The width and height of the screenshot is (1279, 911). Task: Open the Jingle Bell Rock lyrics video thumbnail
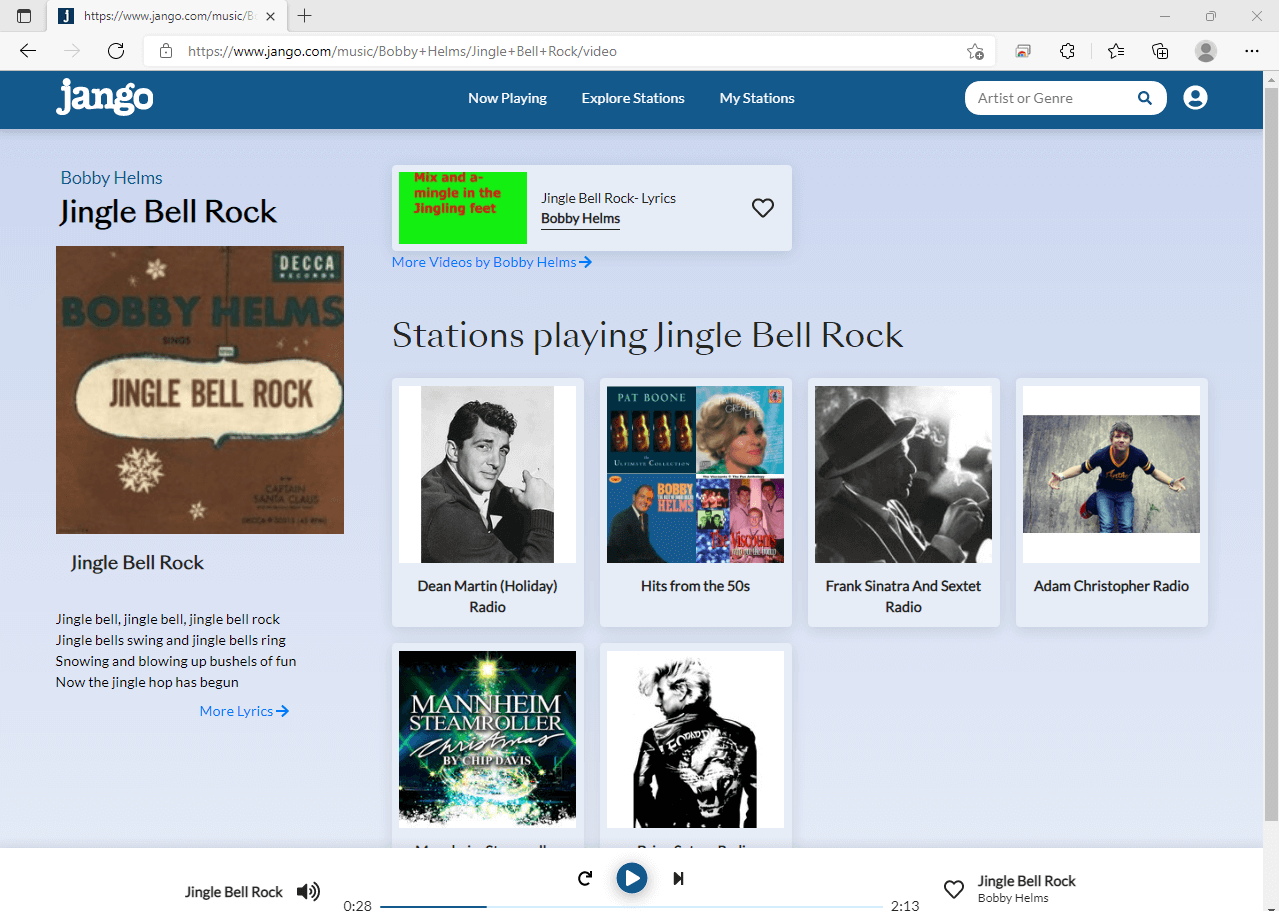click(463, 208)
